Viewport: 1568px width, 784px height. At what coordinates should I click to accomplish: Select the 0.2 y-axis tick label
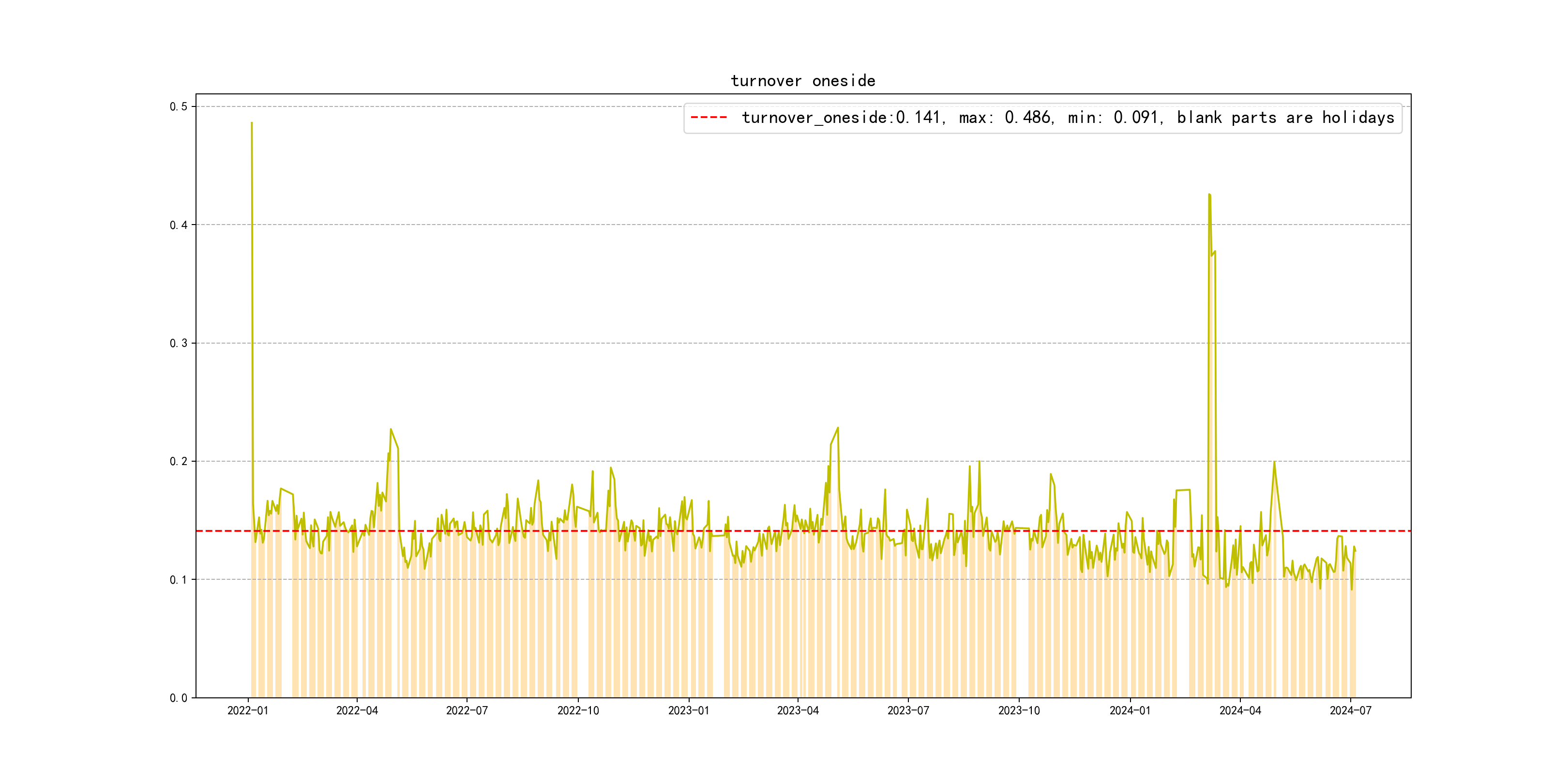click(179, 461)
